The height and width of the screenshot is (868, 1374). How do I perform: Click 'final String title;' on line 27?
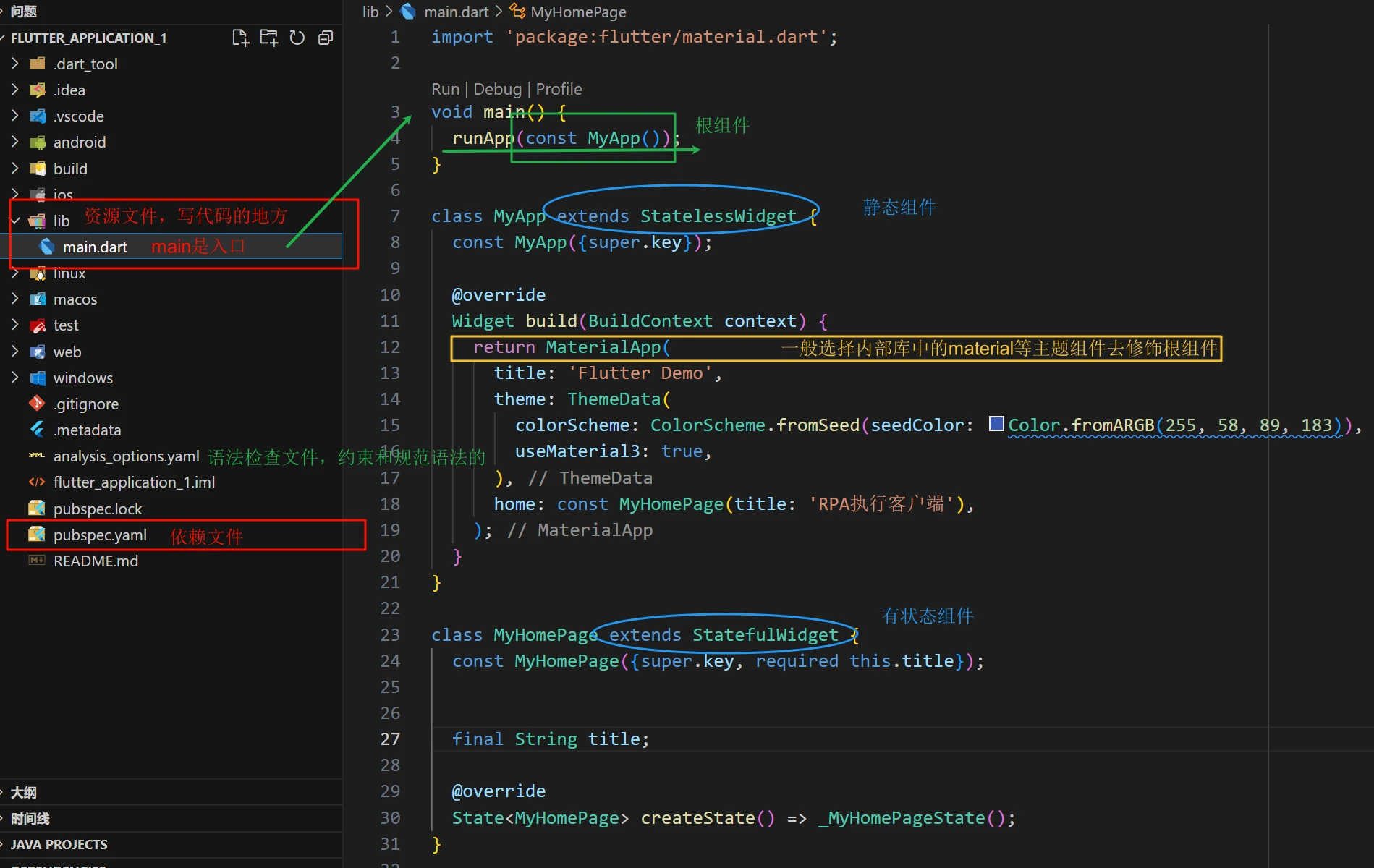tap(551, 739)
